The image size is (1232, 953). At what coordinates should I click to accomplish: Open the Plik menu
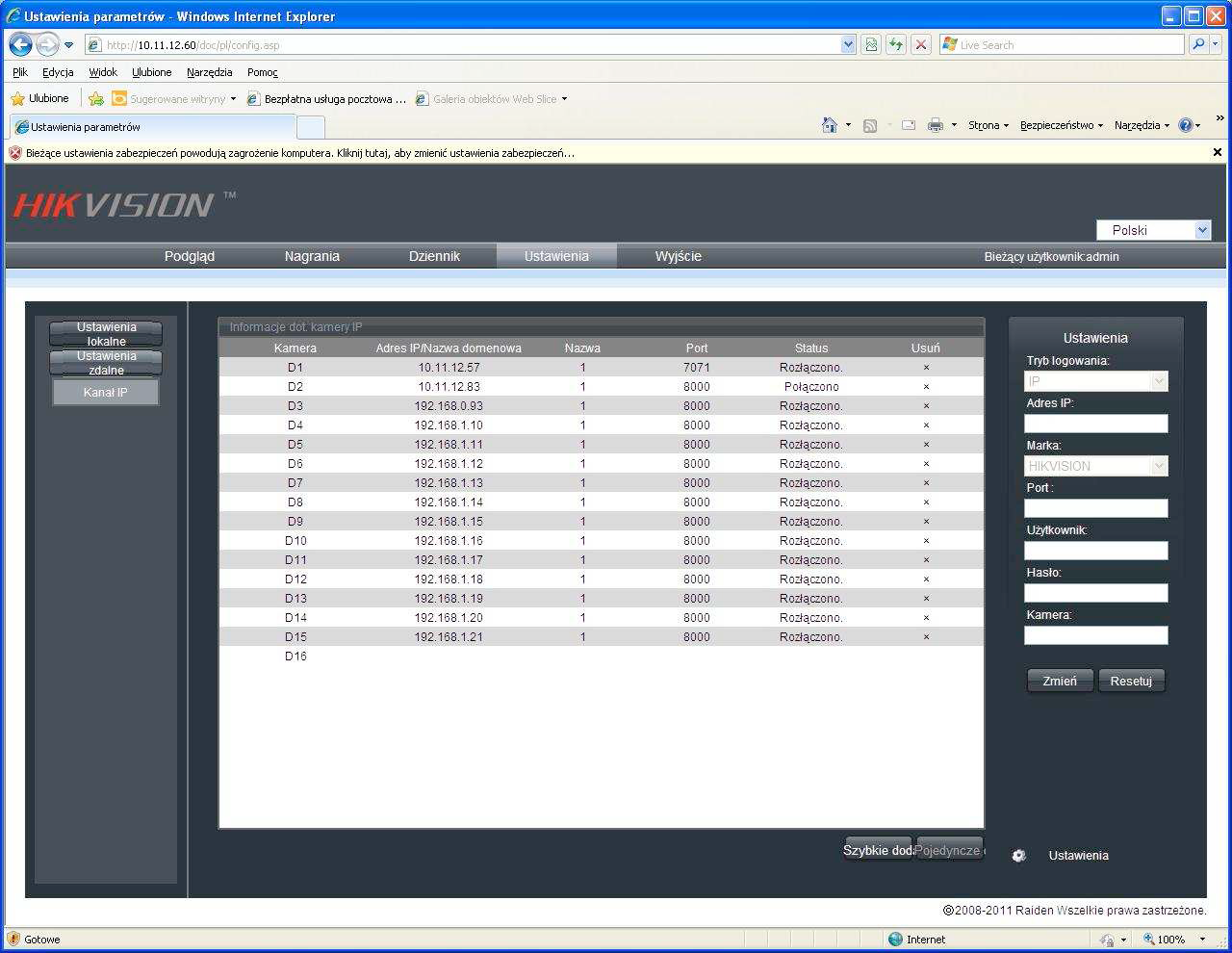[20, 72]
